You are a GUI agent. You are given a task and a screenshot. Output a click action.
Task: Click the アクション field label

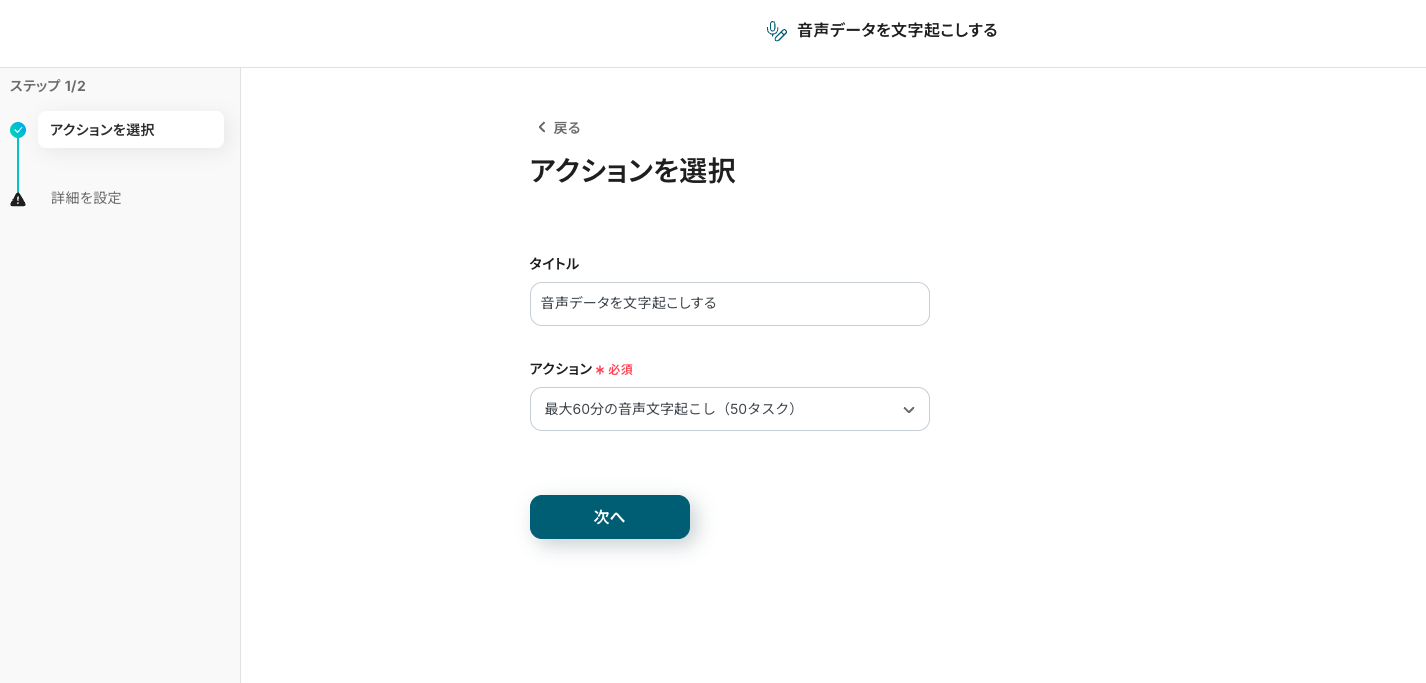pyautogui.click(x=560, y=369)
